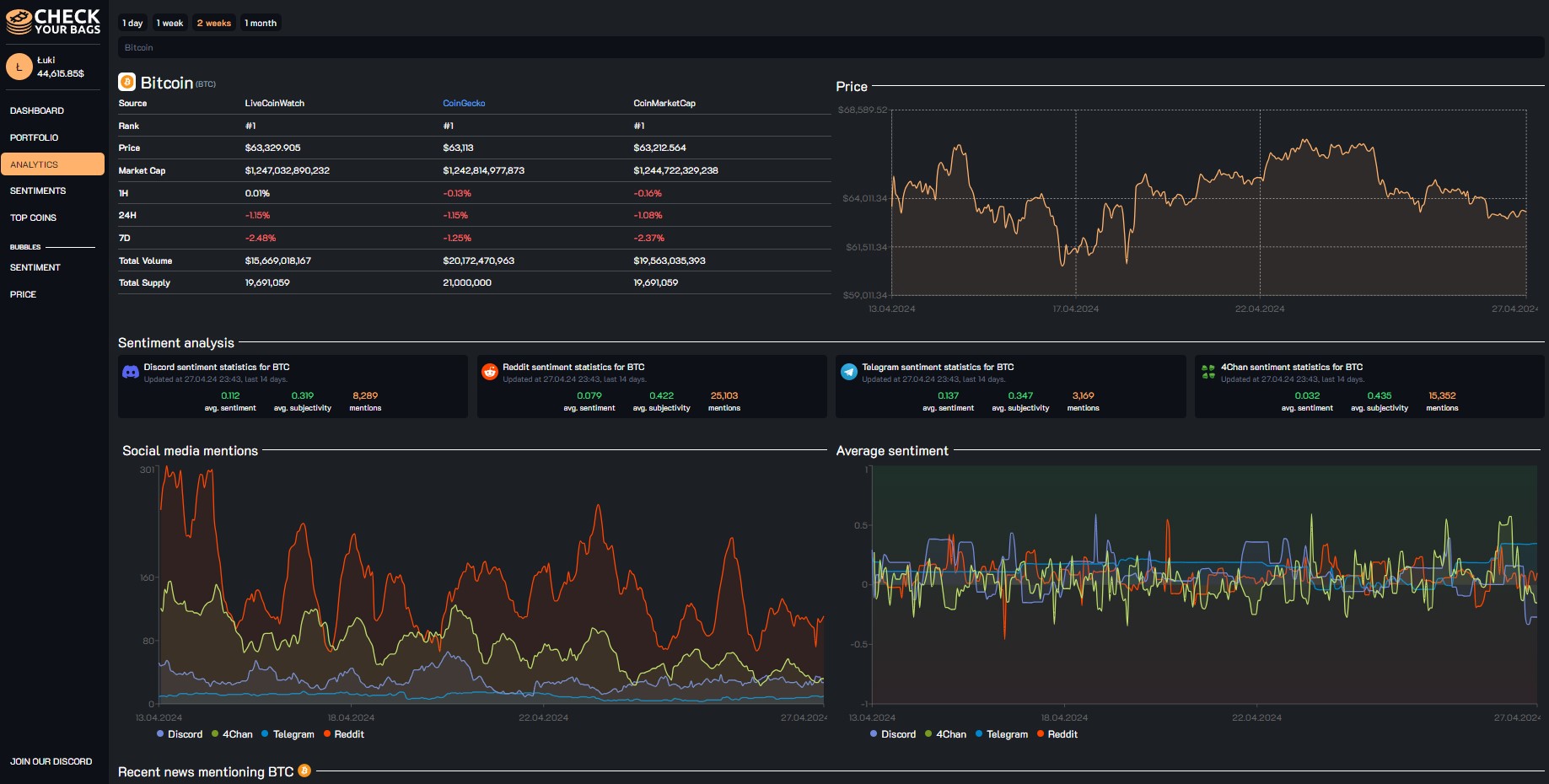1549x784 pixels.
Task: Click the Bitcoin icon beside Recent news heading
Action: point(304,771)
